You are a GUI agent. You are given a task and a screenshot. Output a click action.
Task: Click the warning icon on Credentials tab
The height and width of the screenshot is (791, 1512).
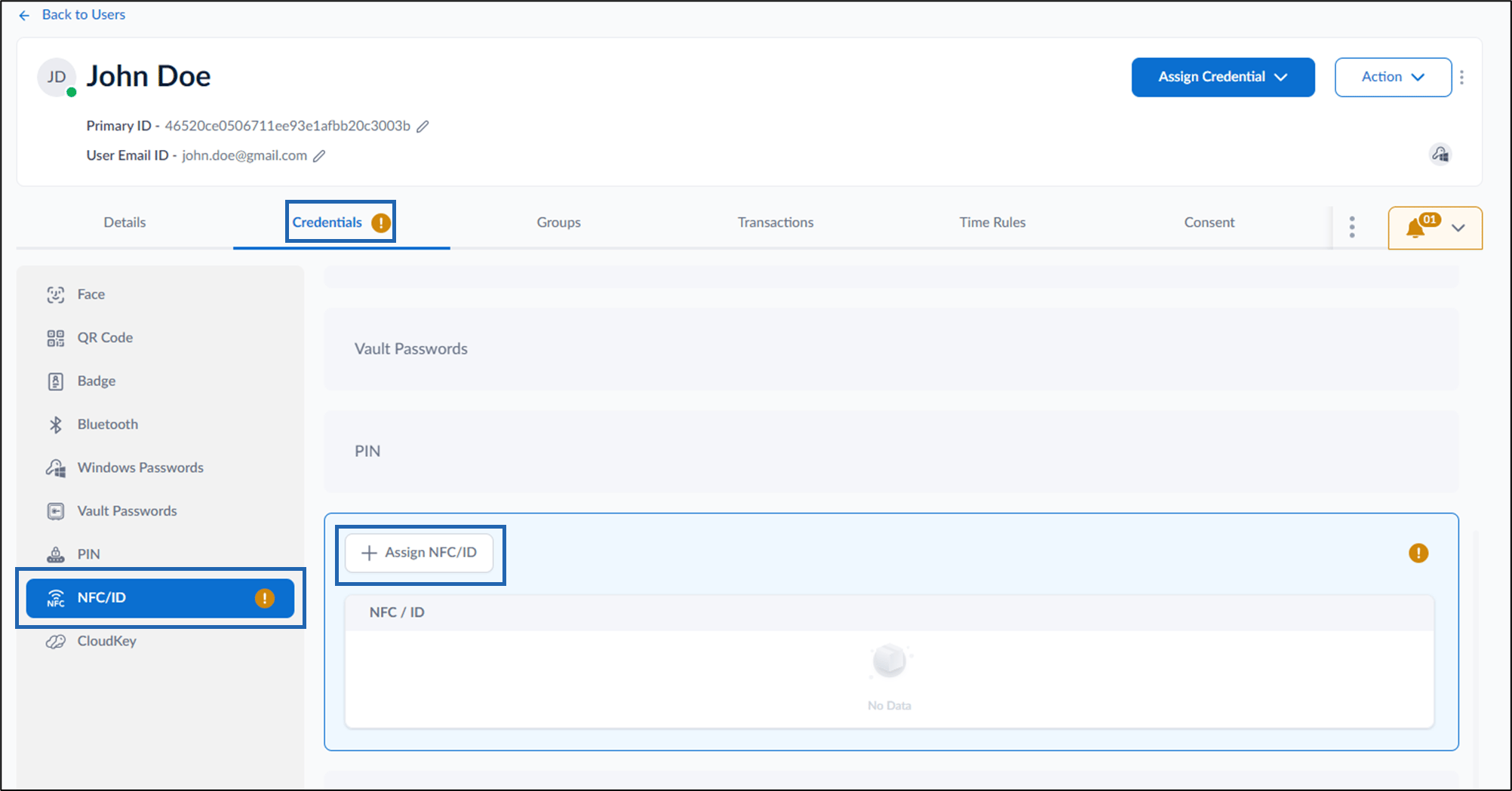click(x=381, y=223)
